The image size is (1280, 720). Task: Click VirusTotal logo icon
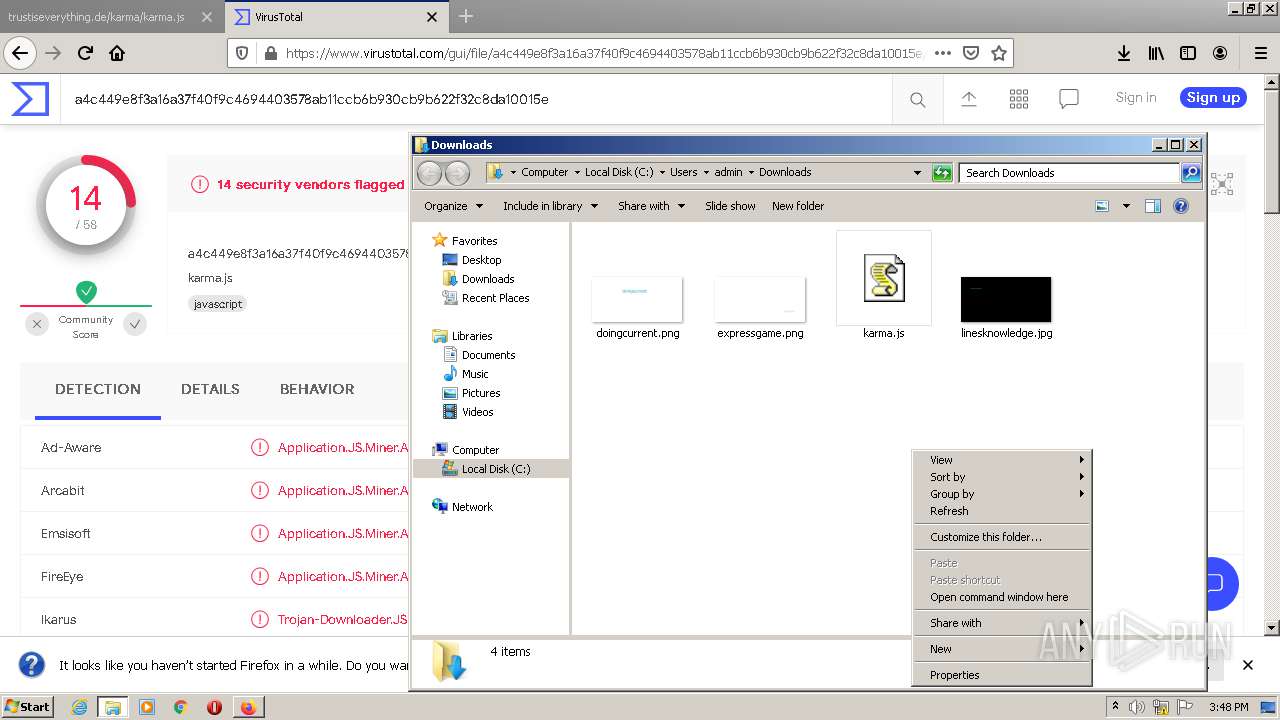(30, 98)
